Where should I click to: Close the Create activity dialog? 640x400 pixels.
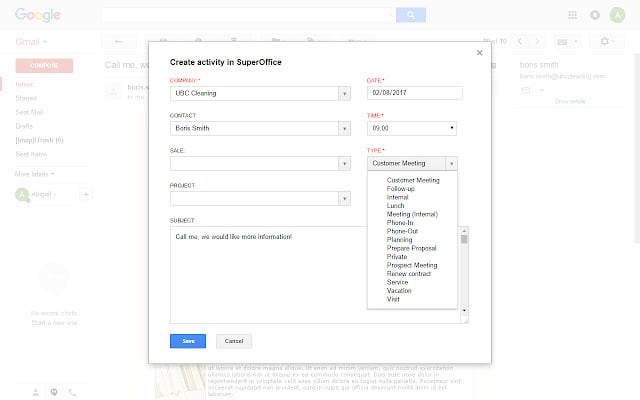480,52
